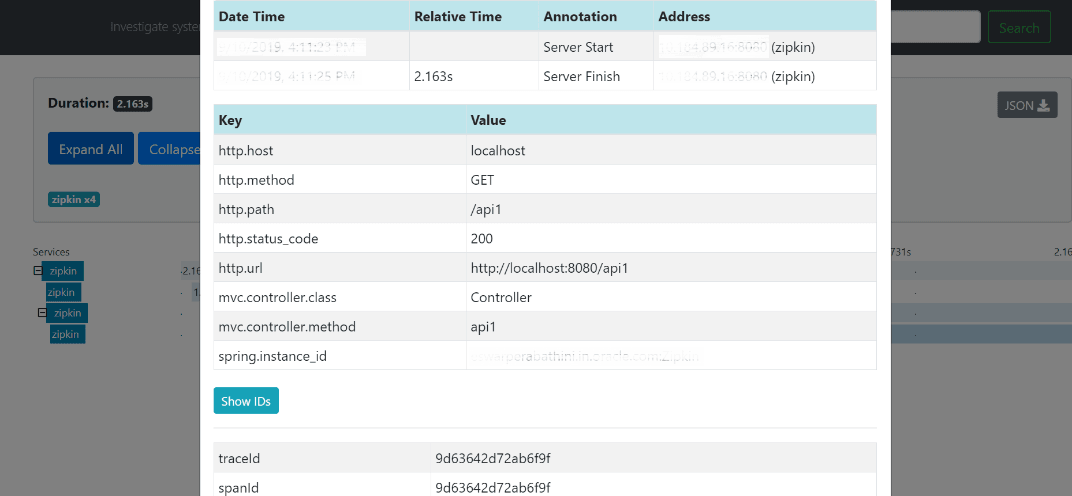Click the traceId value 9d63642d72ab6f9f
The image size is (1072, 496).
(x=492, y=458)
